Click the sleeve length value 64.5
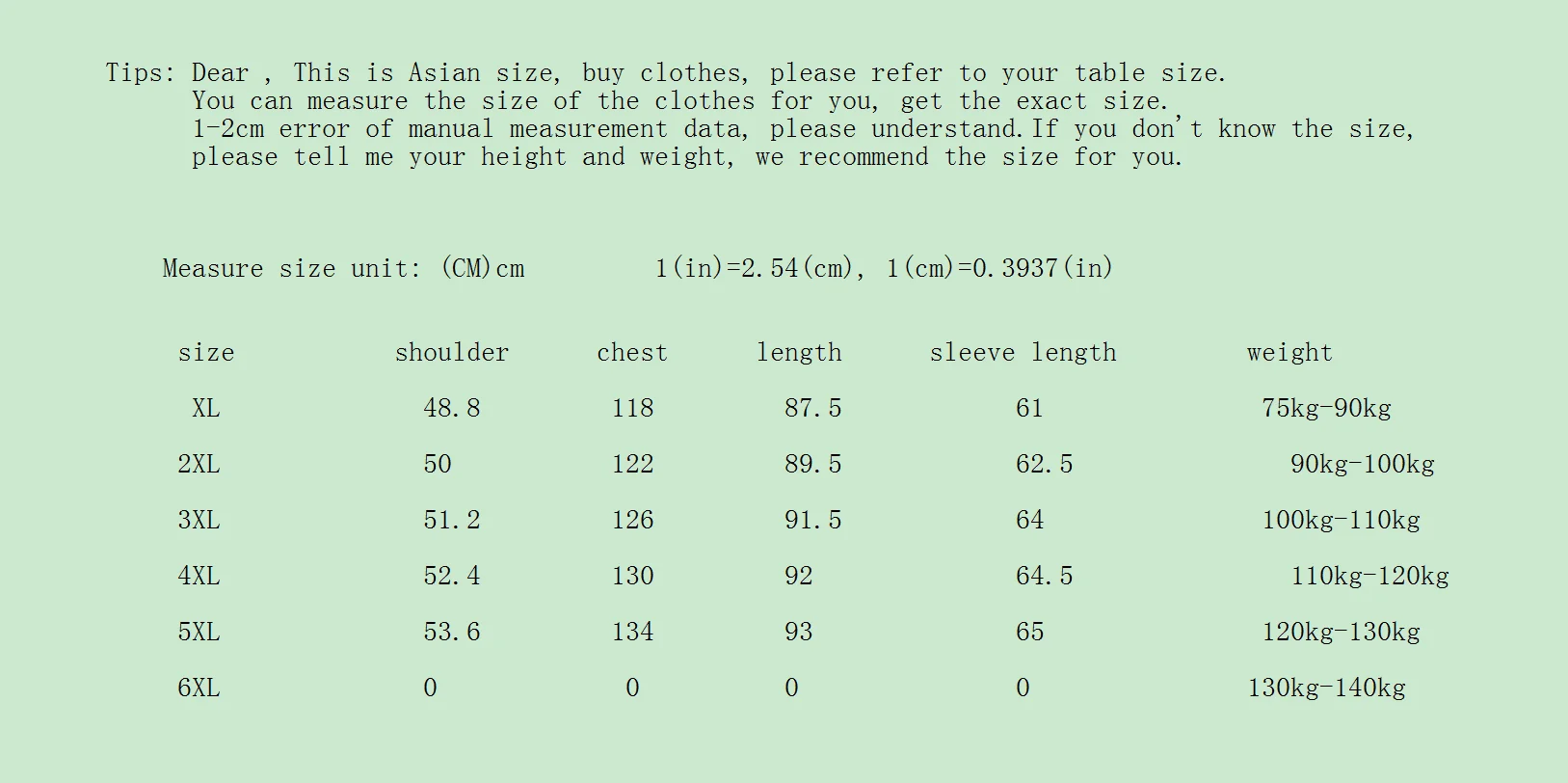Viewport: 1568px width, 783px height. click(1044, 576)
